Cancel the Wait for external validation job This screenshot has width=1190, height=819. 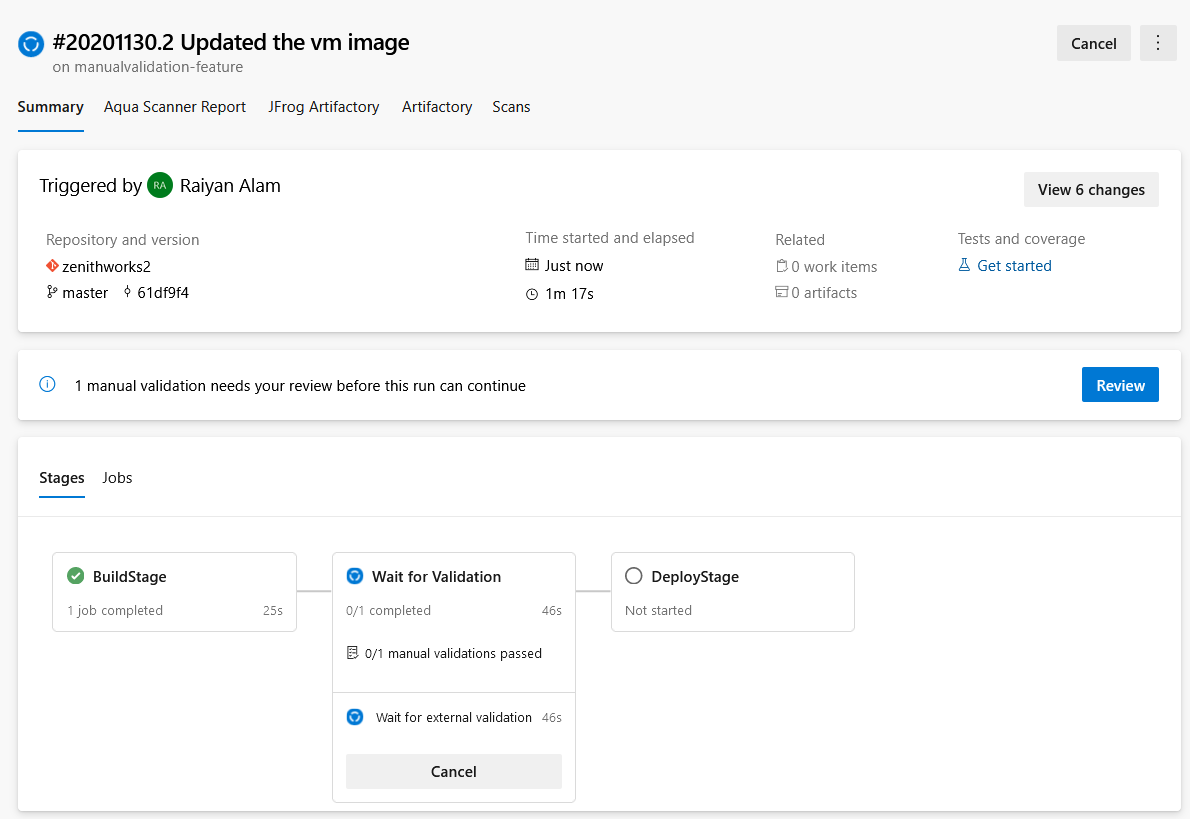[454, 772]
